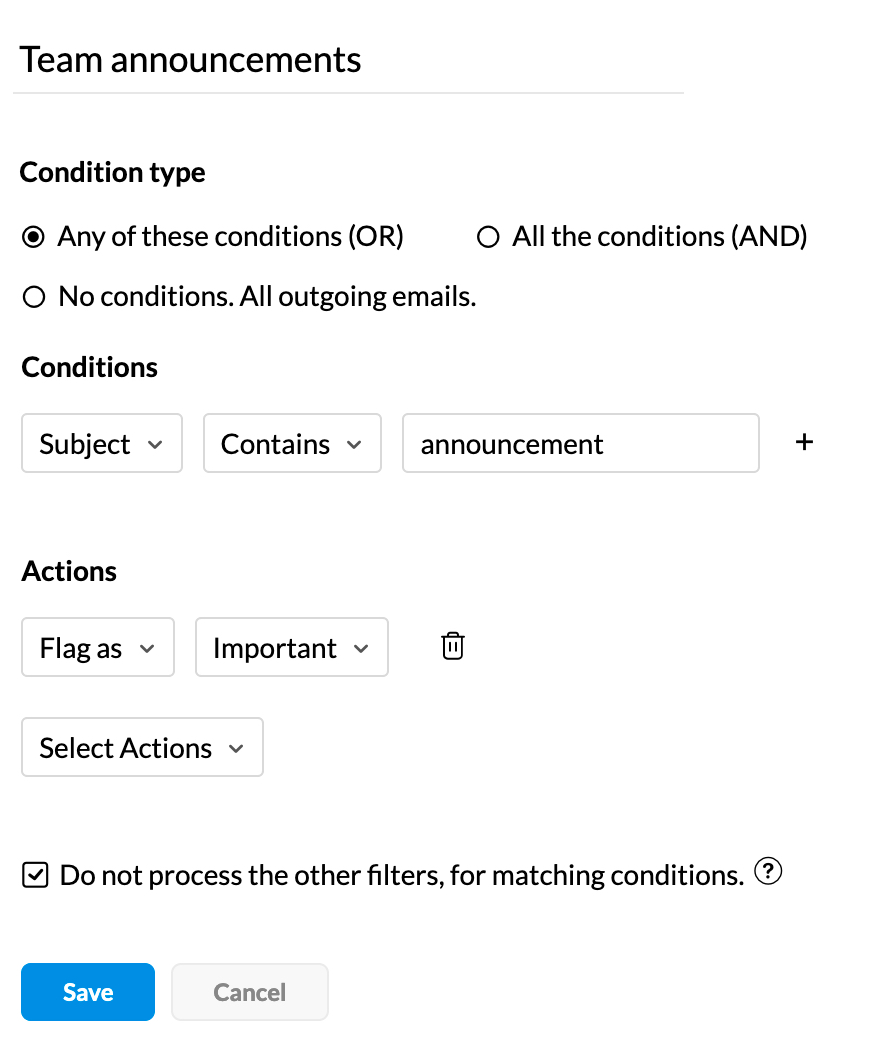Add another condition with the plus icon
This screenshot has width=878, height=1054.
point(804,442)
